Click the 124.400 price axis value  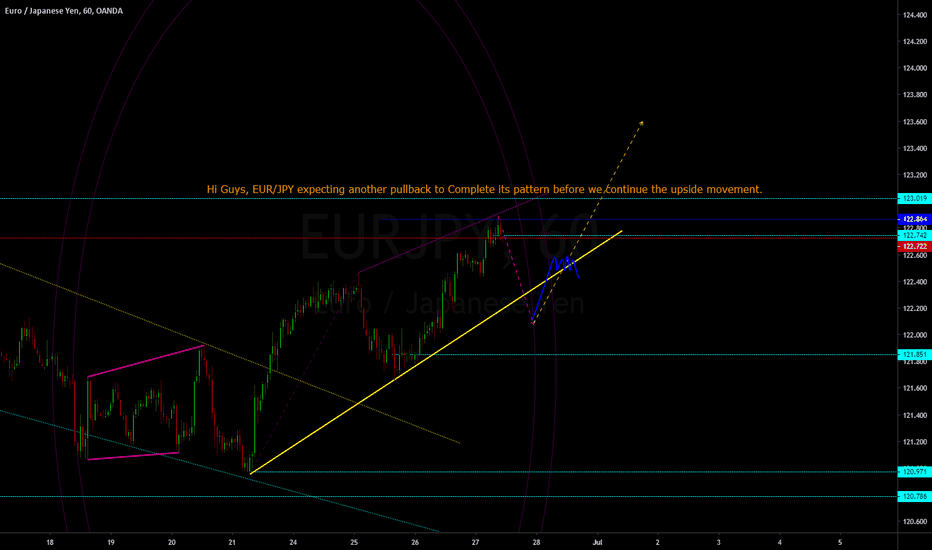(915, 15)
